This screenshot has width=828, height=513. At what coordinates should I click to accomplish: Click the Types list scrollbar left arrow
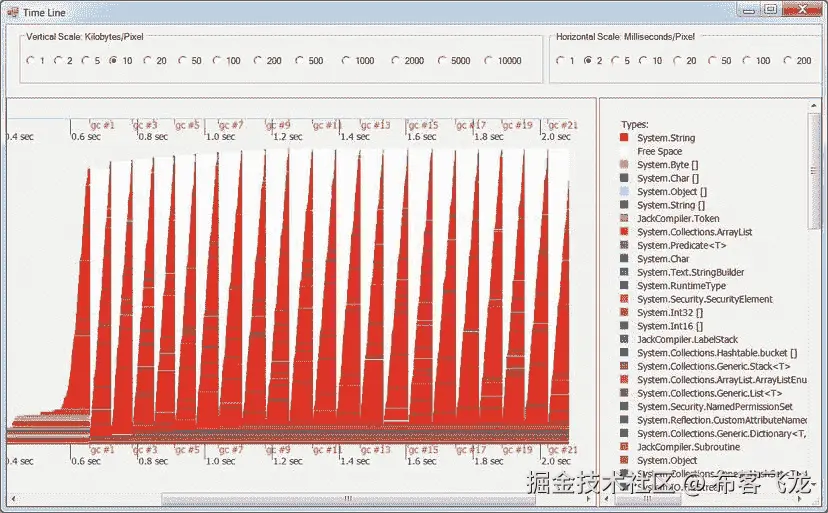pyautogui.click(x=607, y=498)
